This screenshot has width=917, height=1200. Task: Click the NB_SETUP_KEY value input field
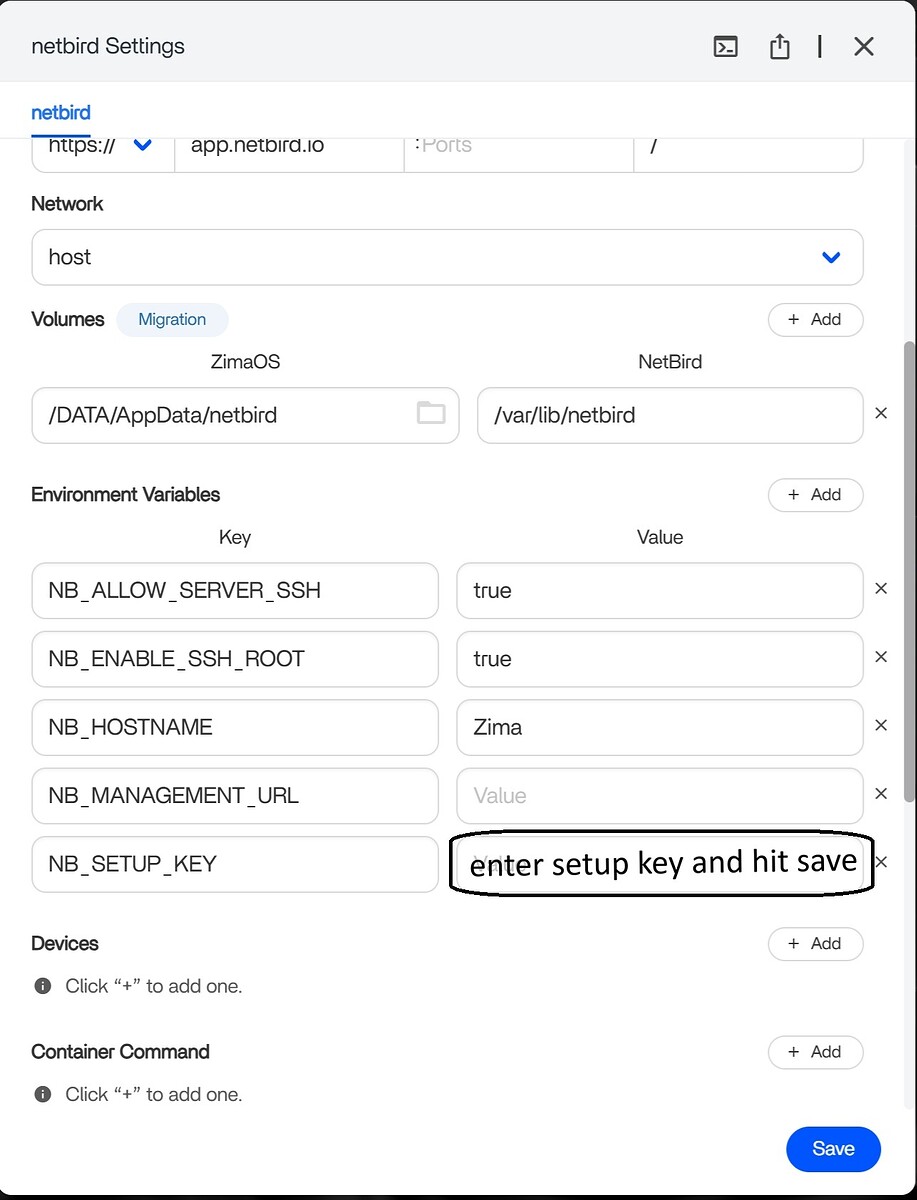(x=660, y=862)
